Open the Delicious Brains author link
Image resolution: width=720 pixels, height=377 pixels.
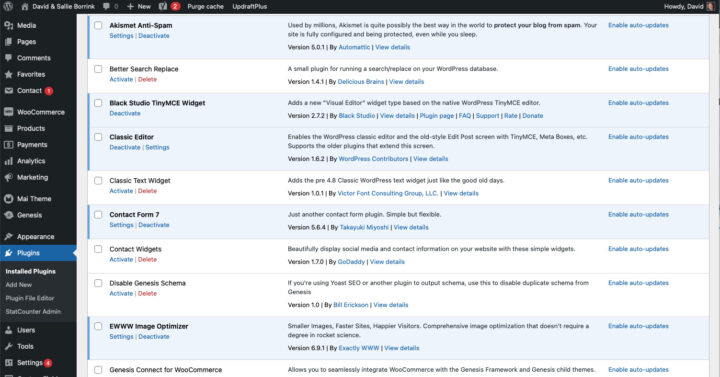pos(360,82)
